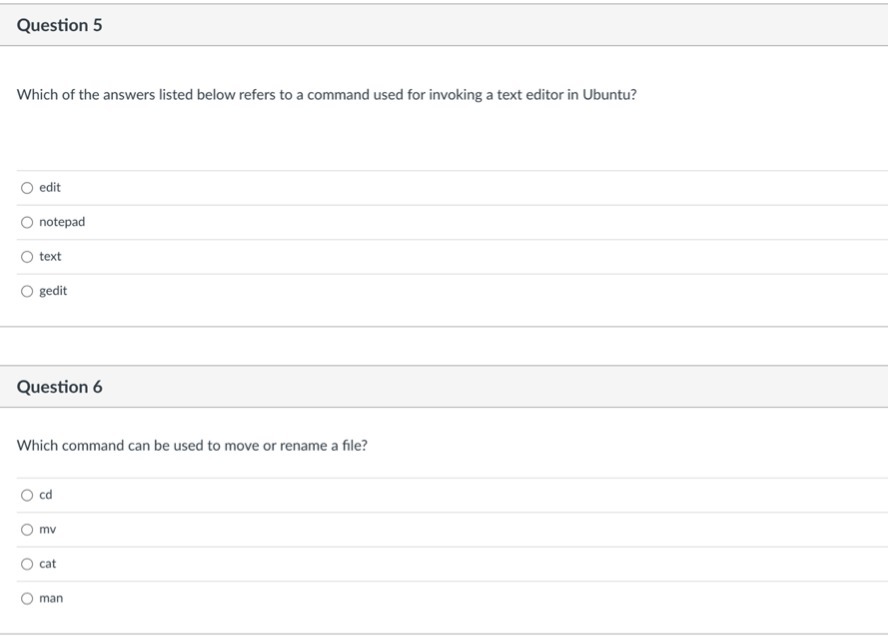Click the 'text' answer label
This screenshot has height=642, width=888.
50,257
